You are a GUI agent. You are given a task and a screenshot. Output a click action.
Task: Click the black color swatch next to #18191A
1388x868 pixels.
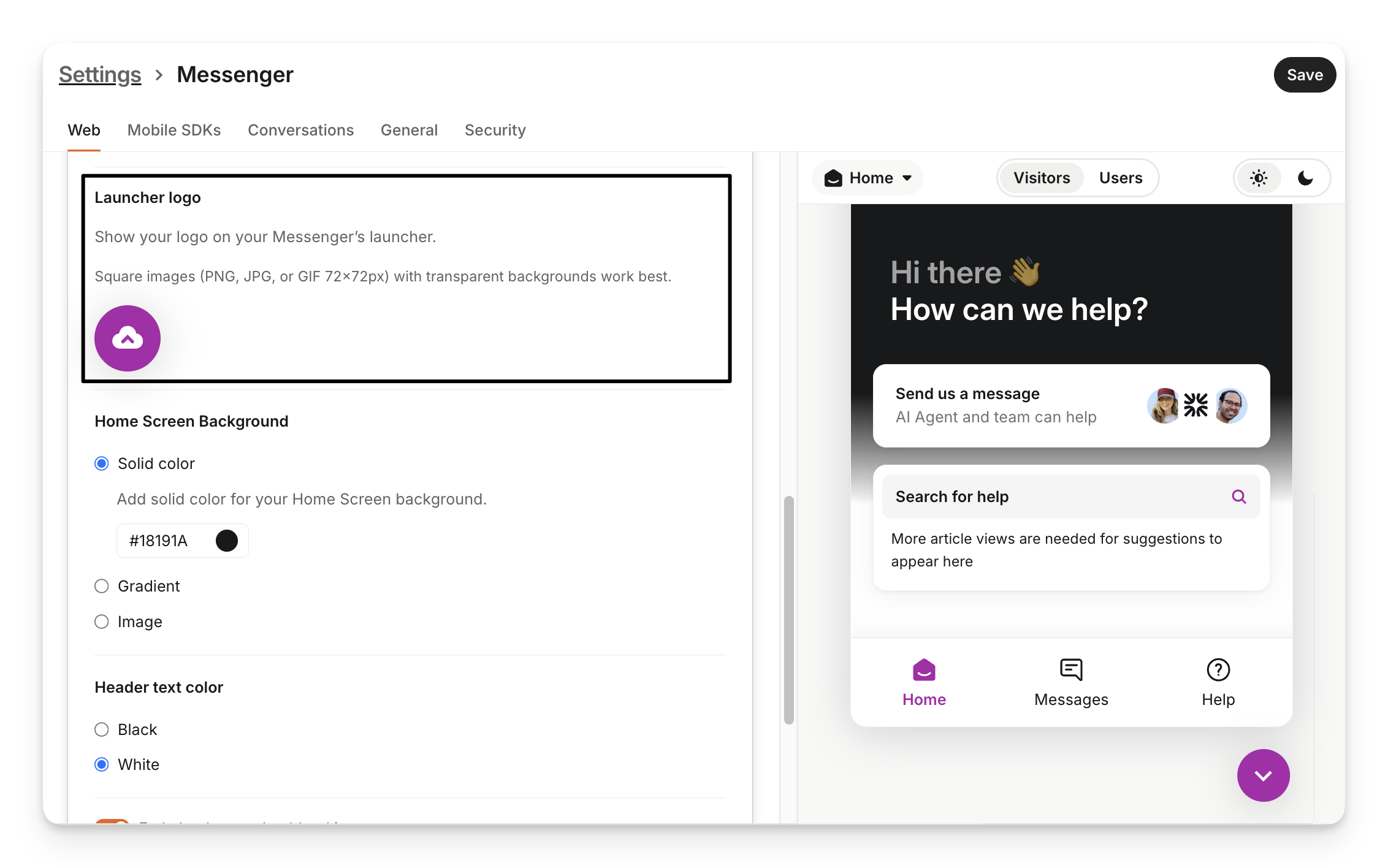click(227, 541)
